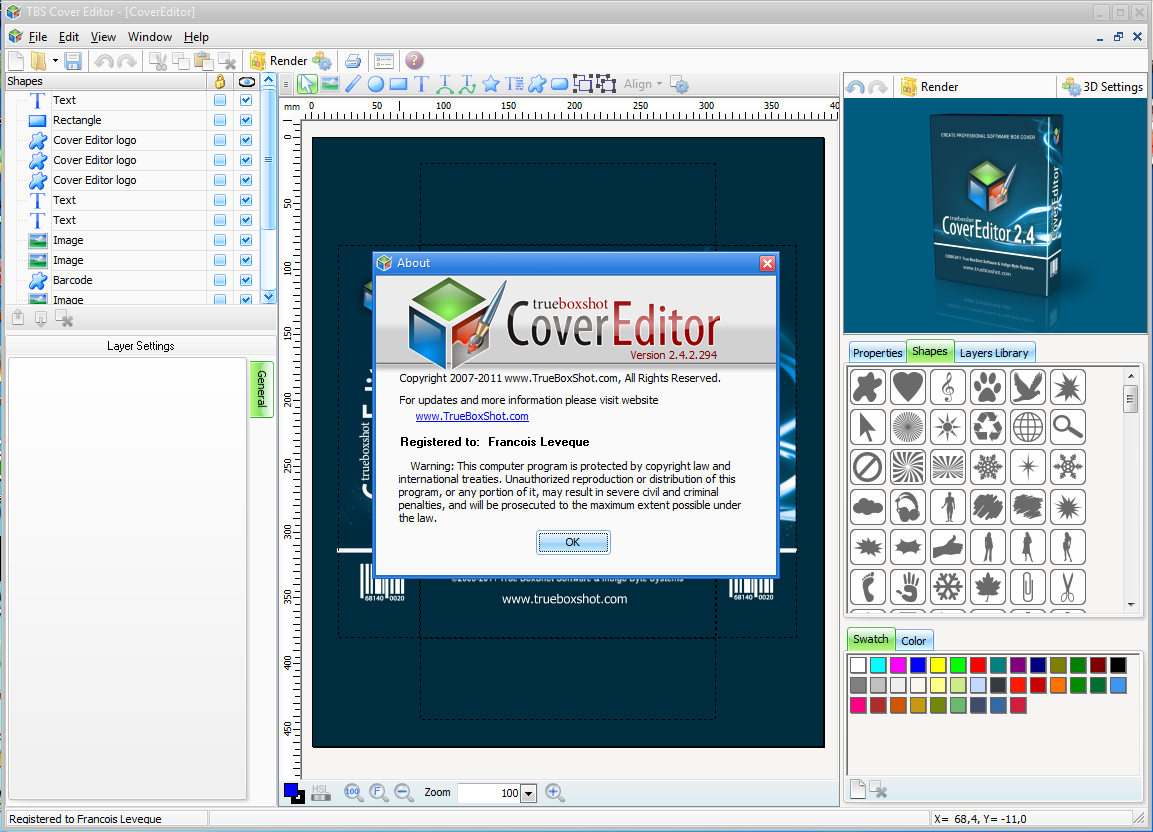Toggle lock on the Barcode layer
This screenshot has width=1153, height=832.
(220, 280)
